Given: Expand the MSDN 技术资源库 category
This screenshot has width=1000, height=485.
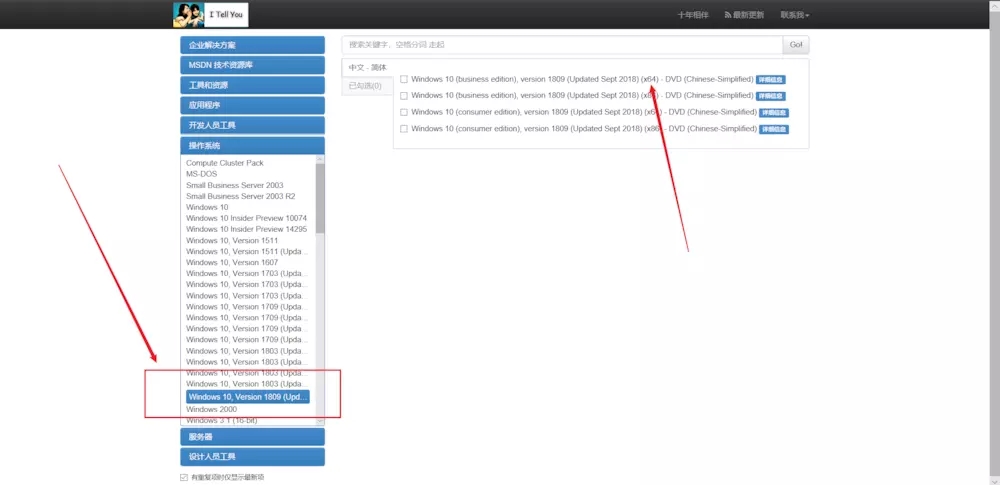Looking at the screenshot, I should pos(253,65).
